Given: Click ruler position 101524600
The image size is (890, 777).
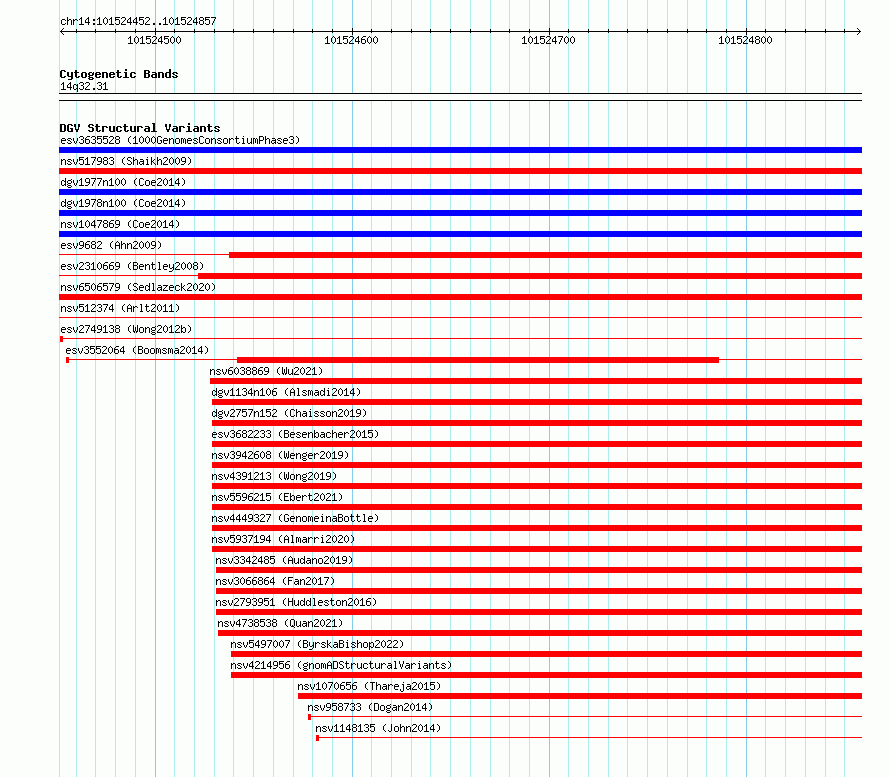Looking at the screenshot, I should click(x=351, y=40).
